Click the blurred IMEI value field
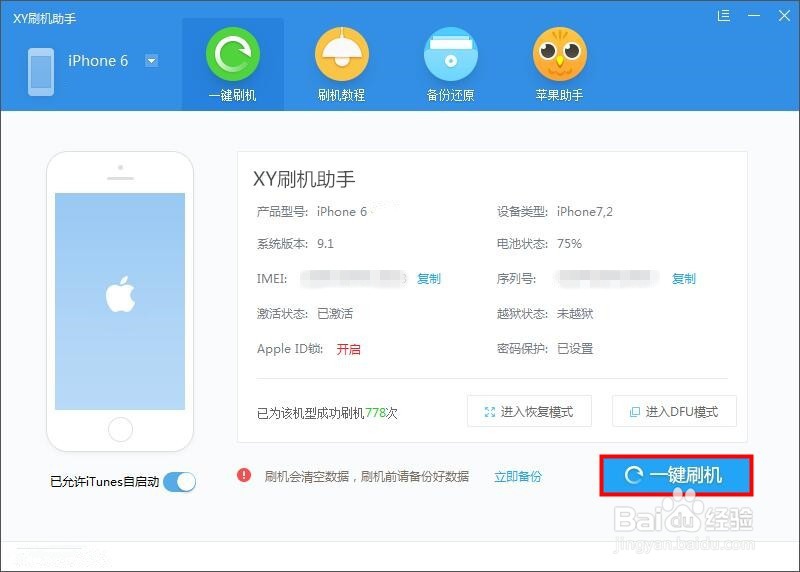 pyautogui.click(x=354, y=278)
